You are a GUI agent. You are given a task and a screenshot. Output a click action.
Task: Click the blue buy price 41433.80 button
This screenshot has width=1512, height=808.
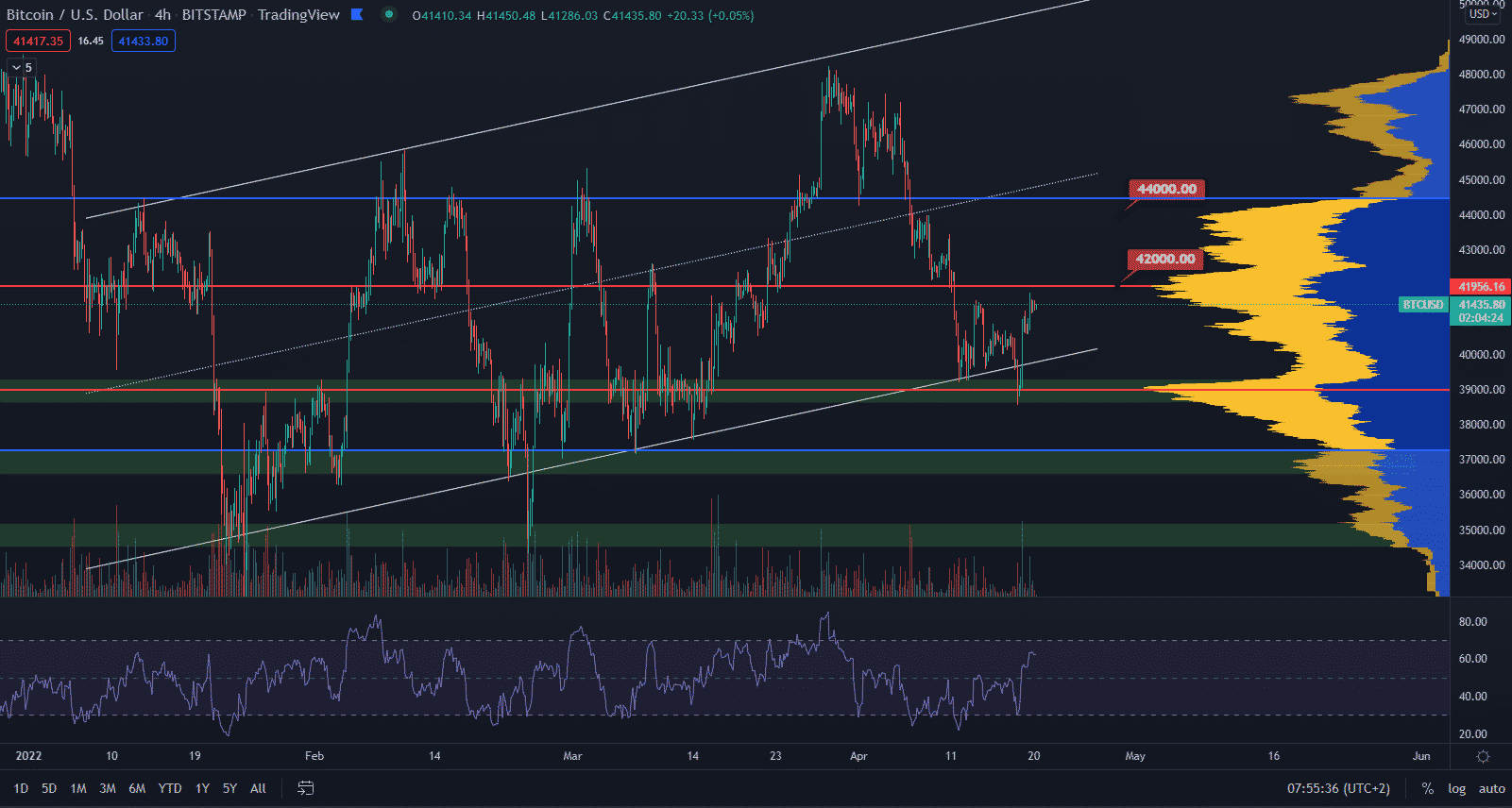click(x=144, y=41)
